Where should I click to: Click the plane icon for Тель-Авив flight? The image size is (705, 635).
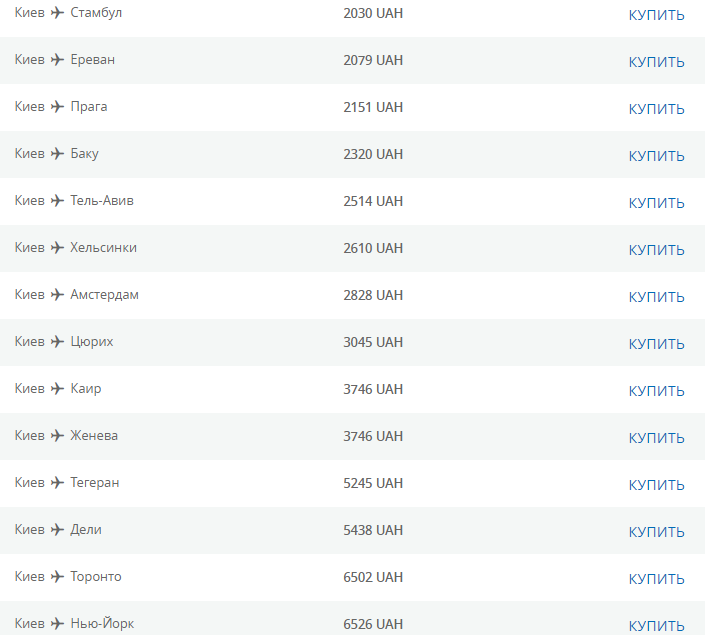57,201
